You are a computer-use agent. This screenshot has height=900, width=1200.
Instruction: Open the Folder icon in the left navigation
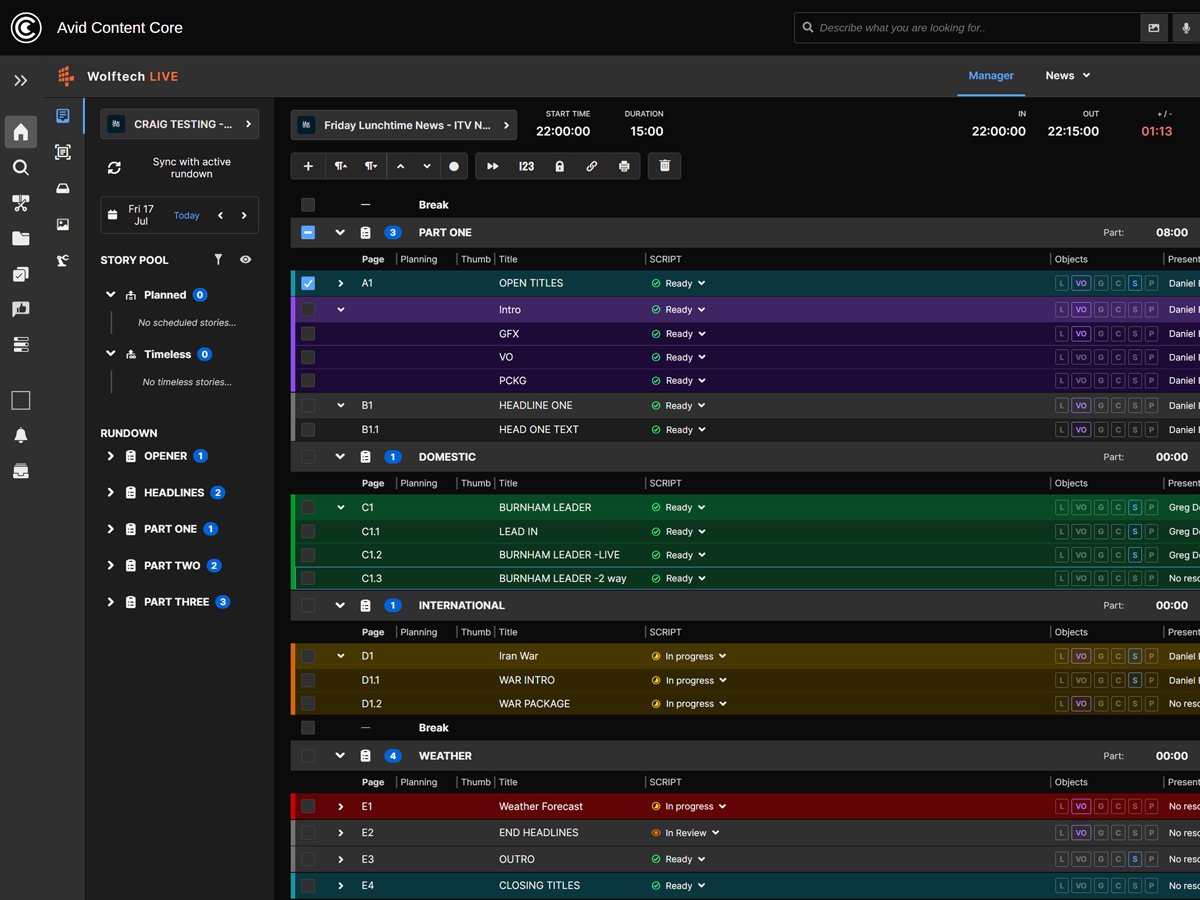[20, 238]
